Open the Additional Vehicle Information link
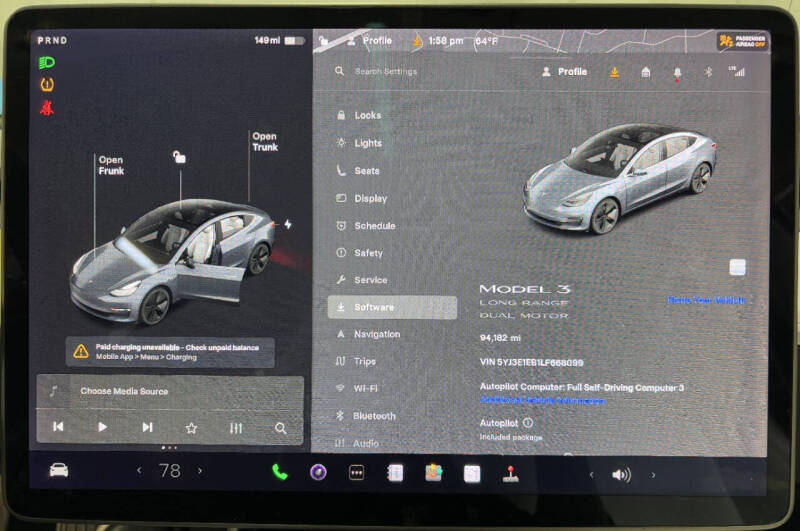800x531 pixels. (x=542, y=400)
